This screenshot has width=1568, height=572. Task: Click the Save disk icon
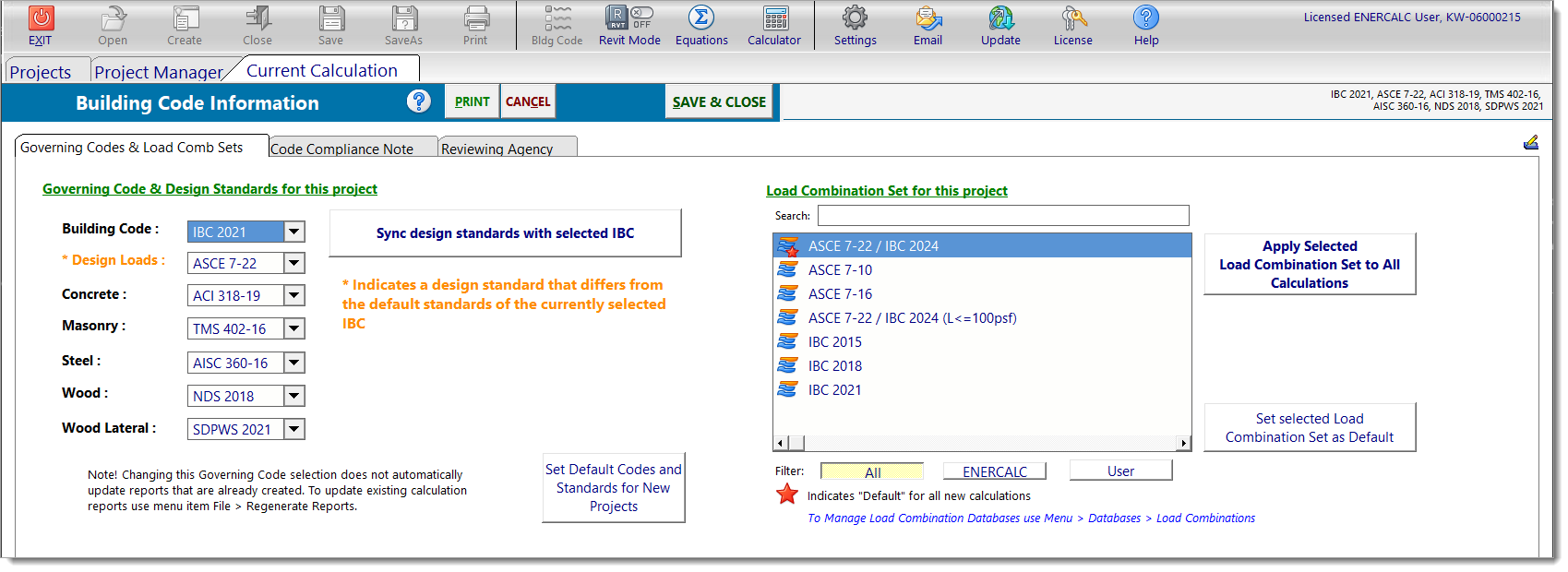331,18
